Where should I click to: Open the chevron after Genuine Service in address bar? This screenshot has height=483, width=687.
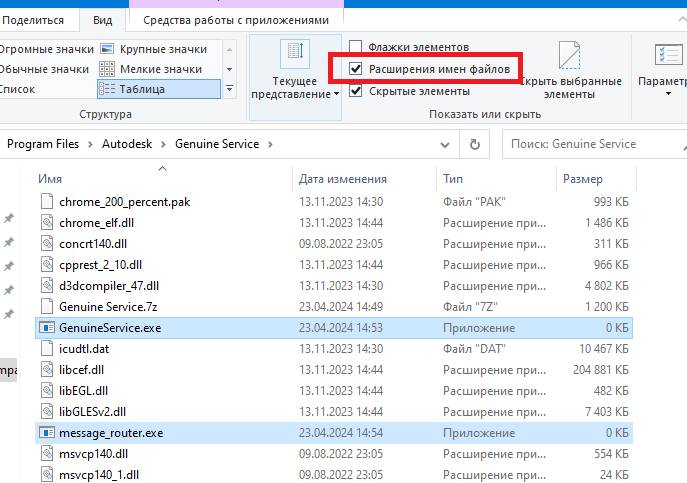(x=269, y=144)
